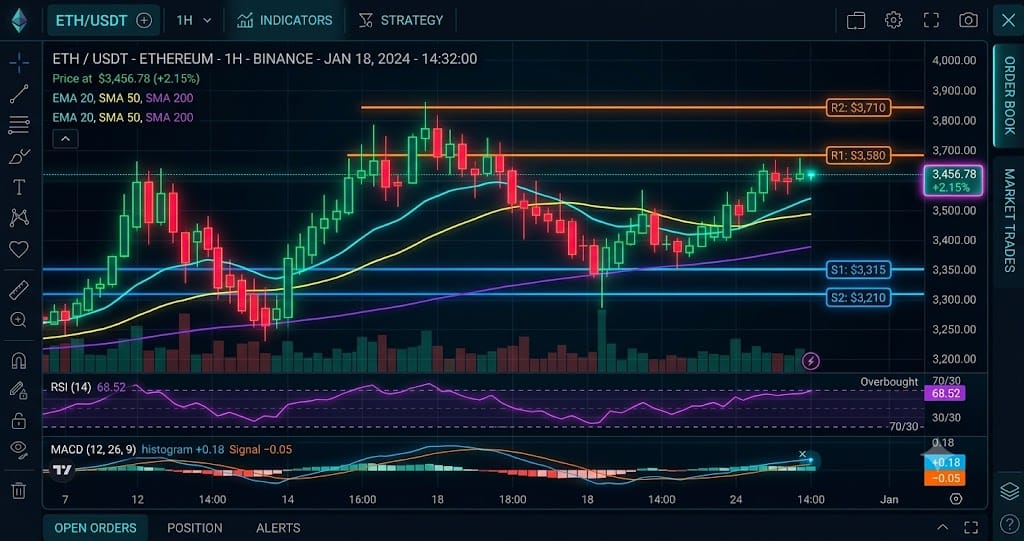Add symbol with the plus icon next to ETH/USDT
The image size is (1024, 541).
coord(144,20)
